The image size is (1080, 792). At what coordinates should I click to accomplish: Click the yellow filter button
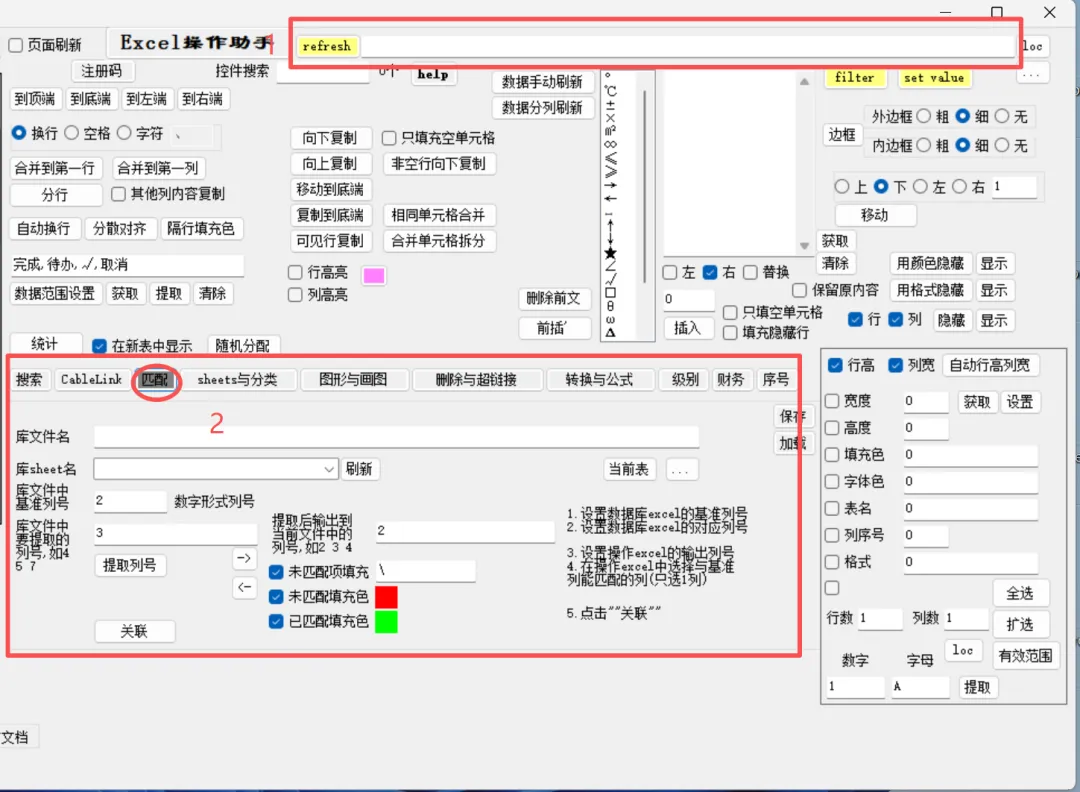pos(855,78)
